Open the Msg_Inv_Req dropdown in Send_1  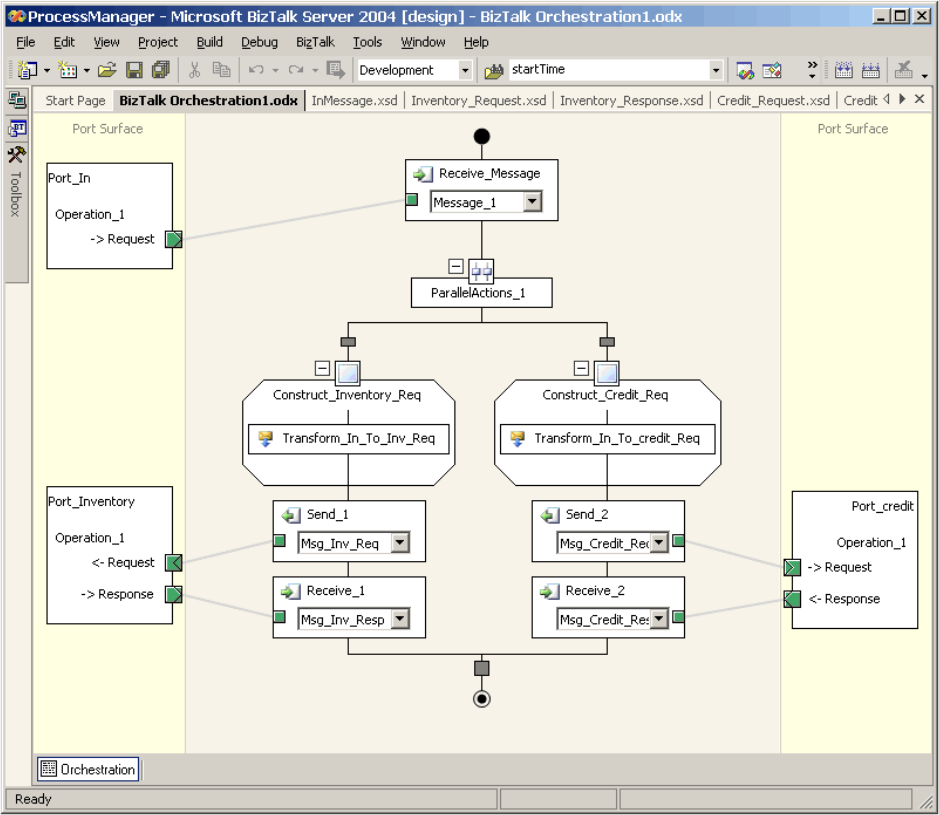[x=400, y=543]
